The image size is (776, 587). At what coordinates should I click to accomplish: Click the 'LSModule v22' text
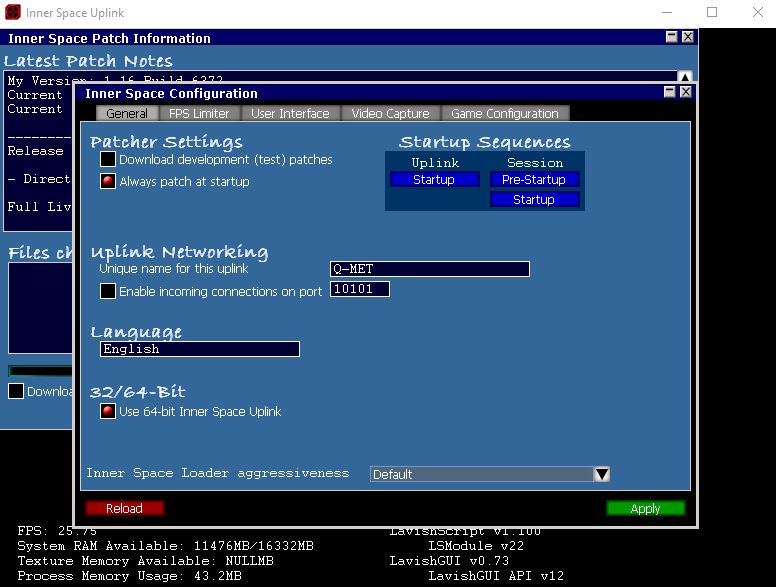pyautogui.click(x=476, y=546)
